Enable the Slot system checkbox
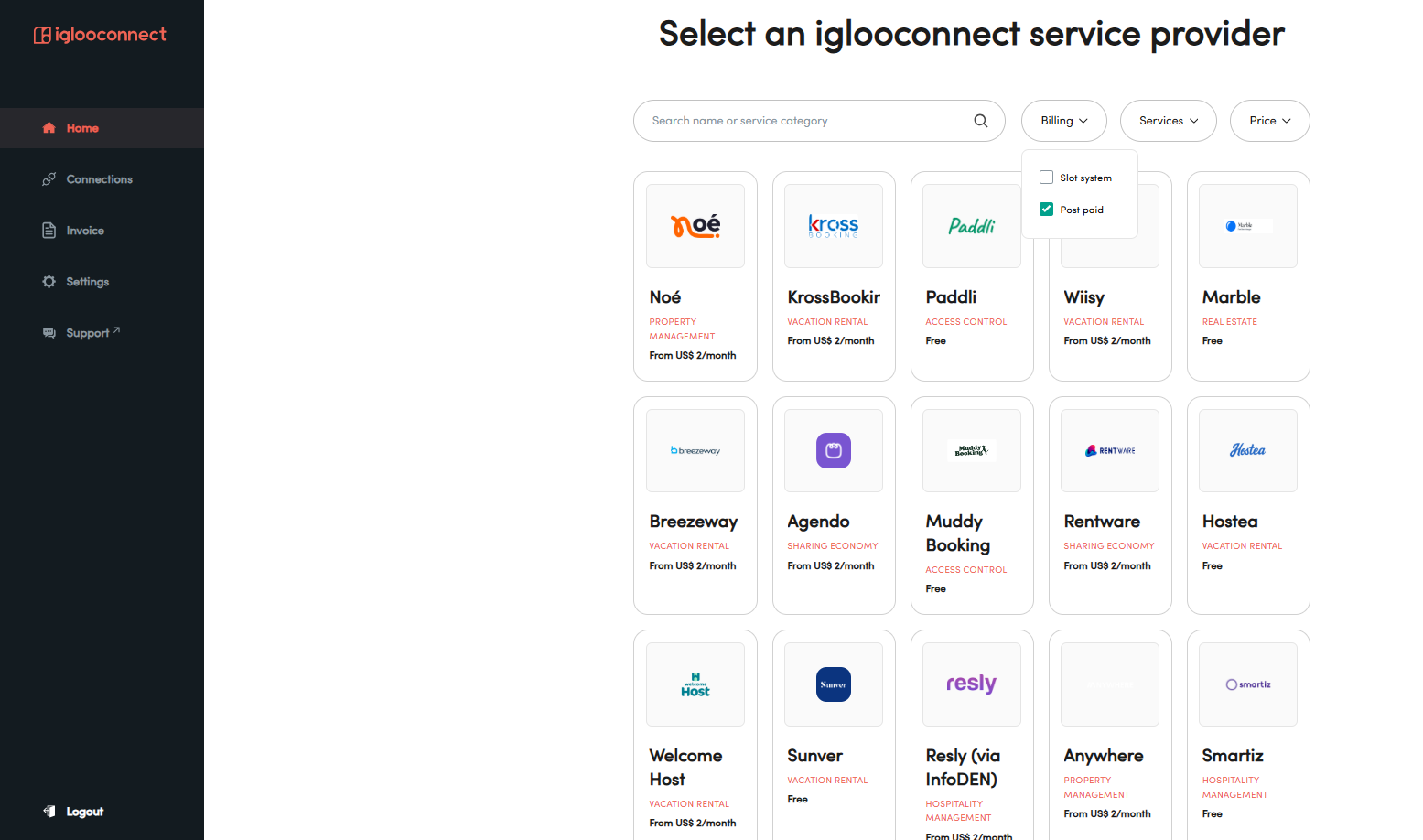This screenshot has width=1423, height=840. pyautogui.click(x=1046, y=178)
